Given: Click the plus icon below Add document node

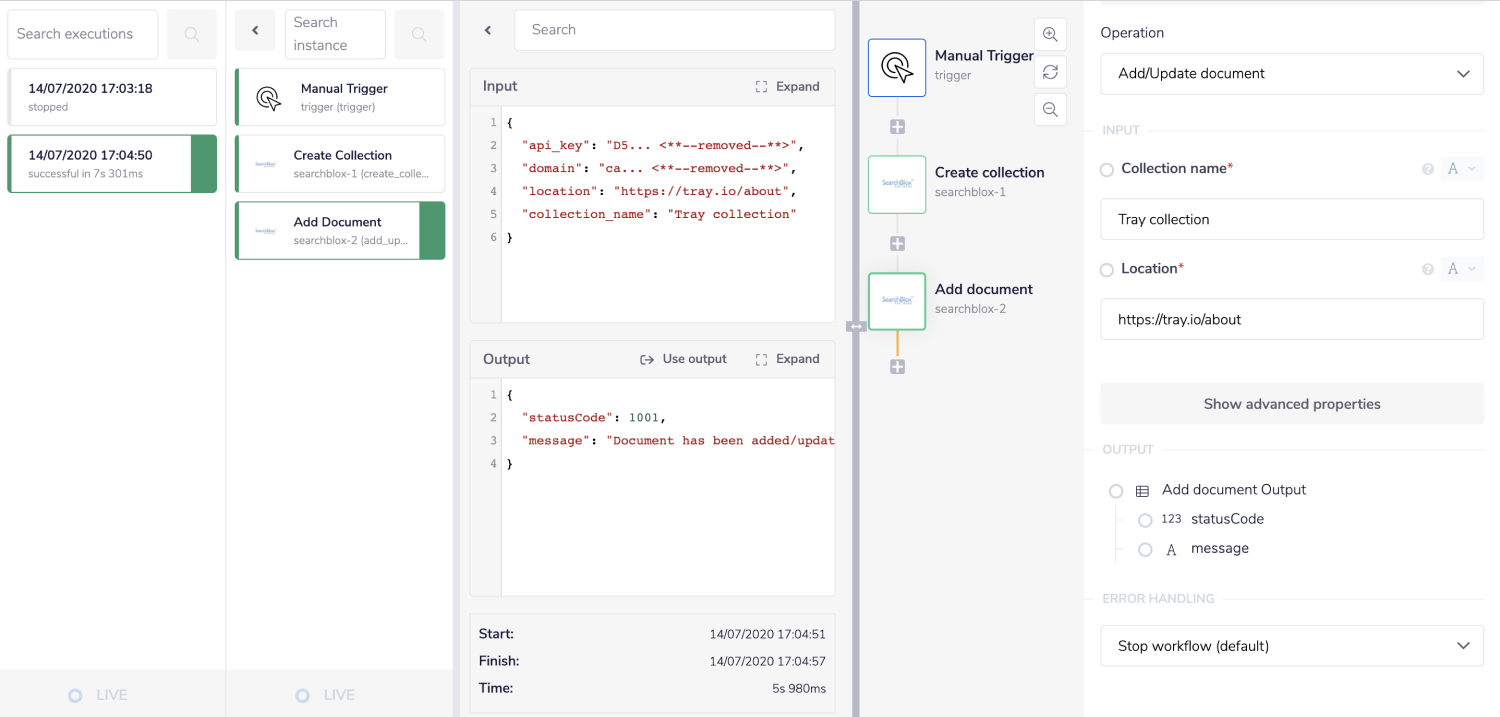Looking at the screenshot, I should [897, 367].
